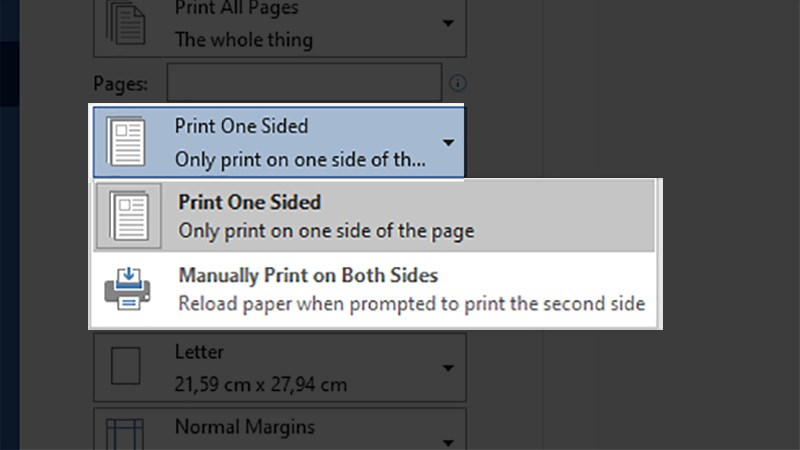
Task: Click the Letter paper size icon
Action: 126,367
